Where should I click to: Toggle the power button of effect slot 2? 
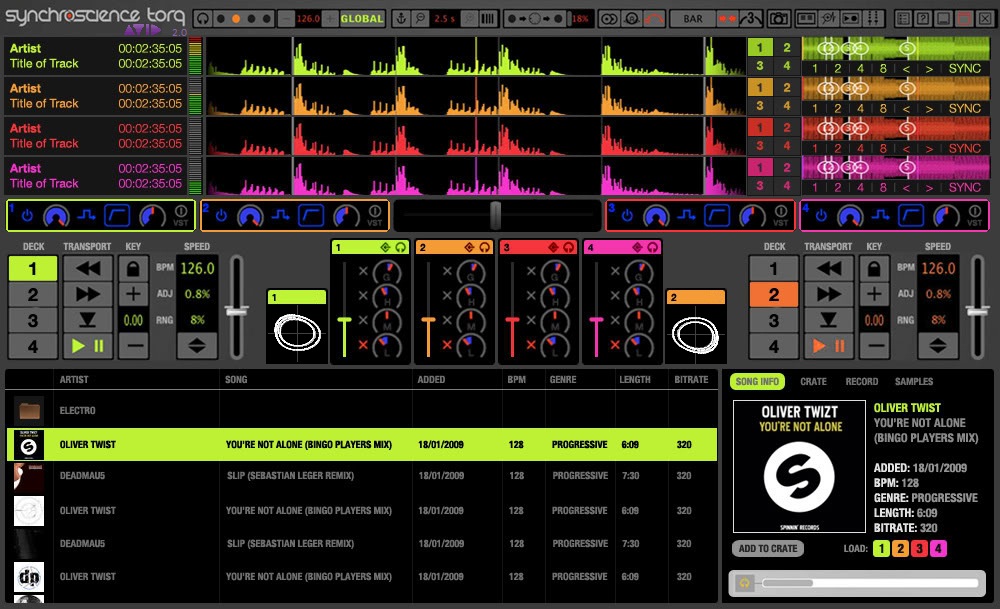coord(221,216)
